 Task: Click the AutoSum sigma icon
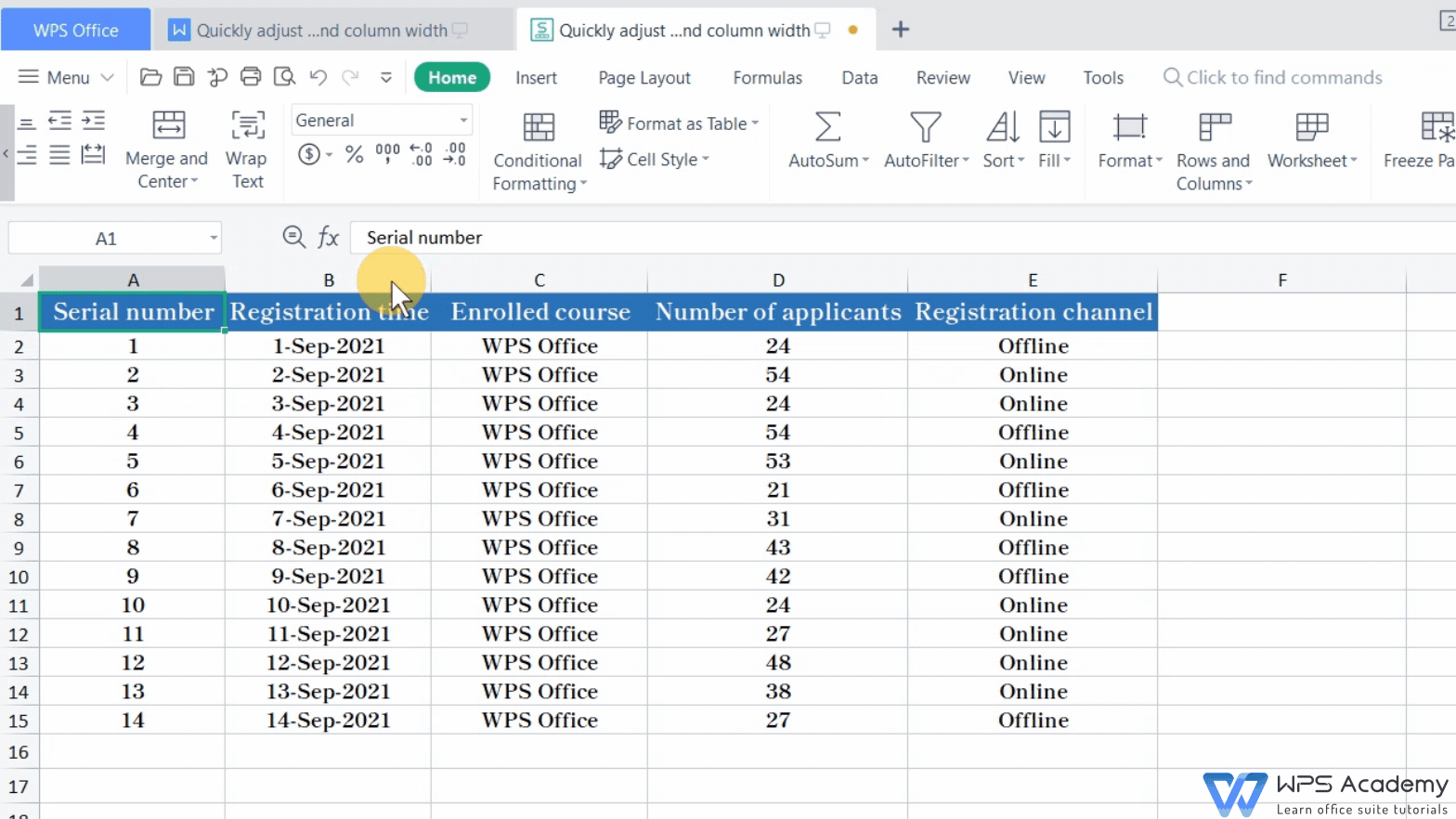[827, 127]
